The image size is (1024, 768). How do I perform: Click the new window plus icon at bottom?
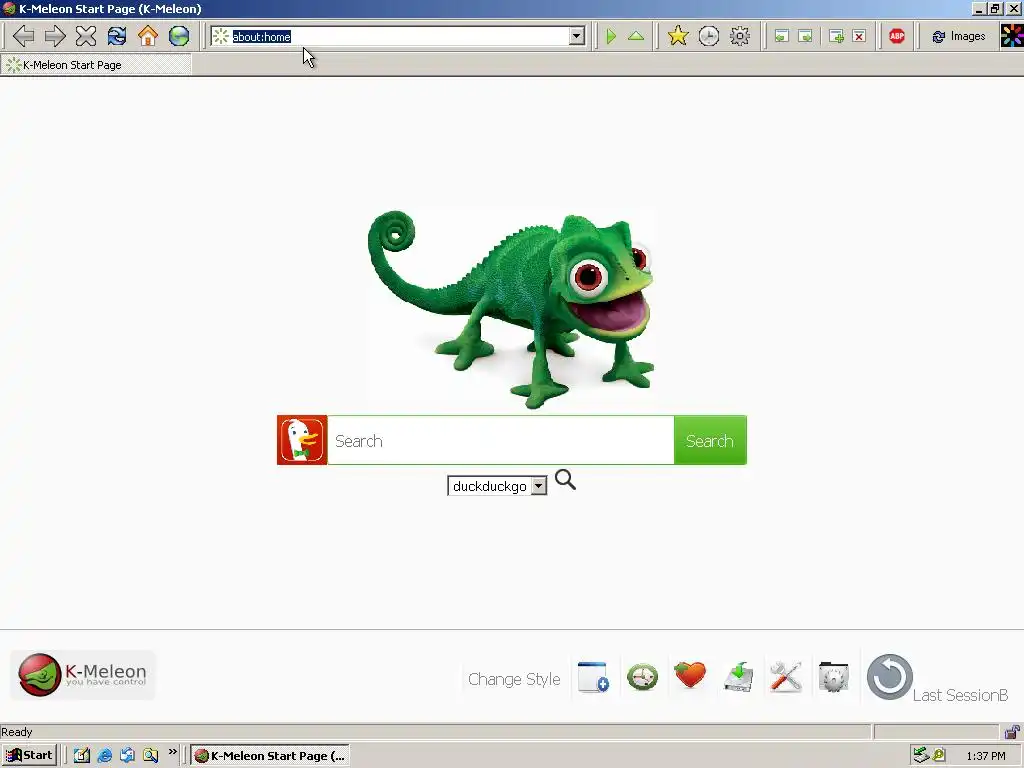594,677
